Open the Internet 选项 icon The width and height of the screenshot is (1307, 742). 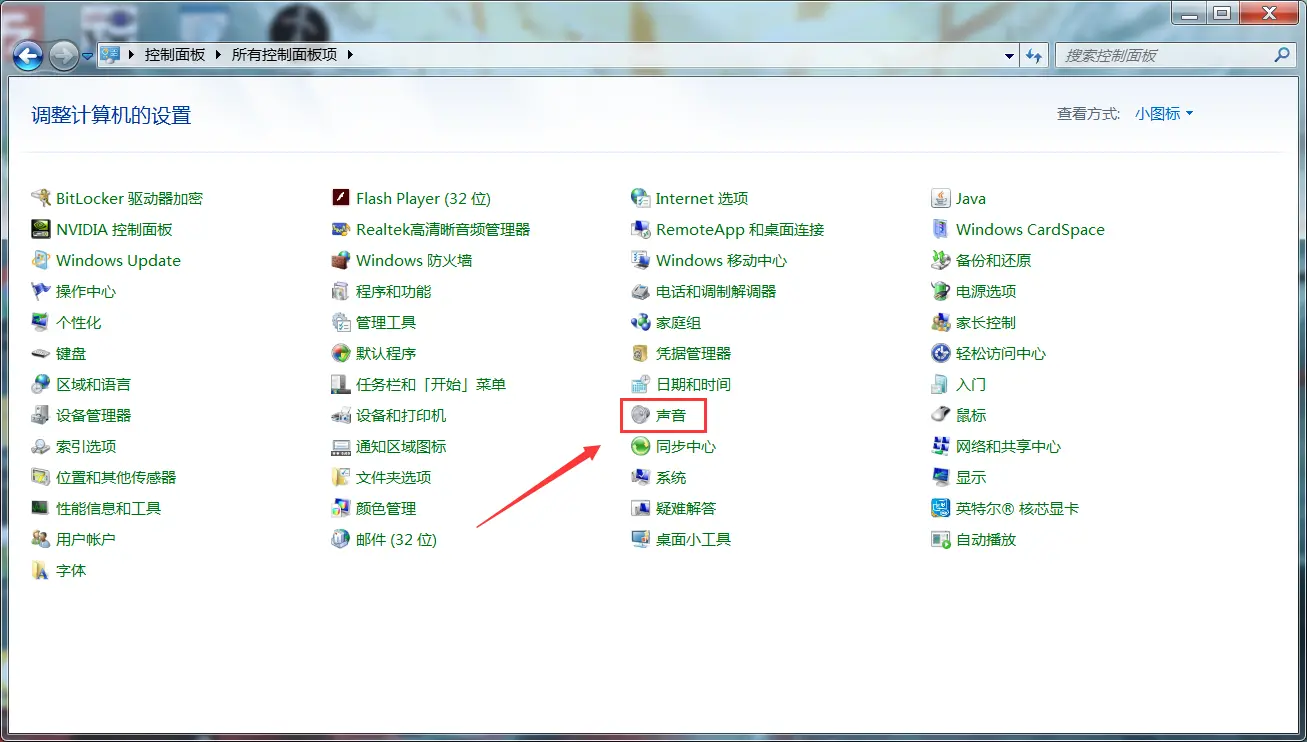click(640, 198)
